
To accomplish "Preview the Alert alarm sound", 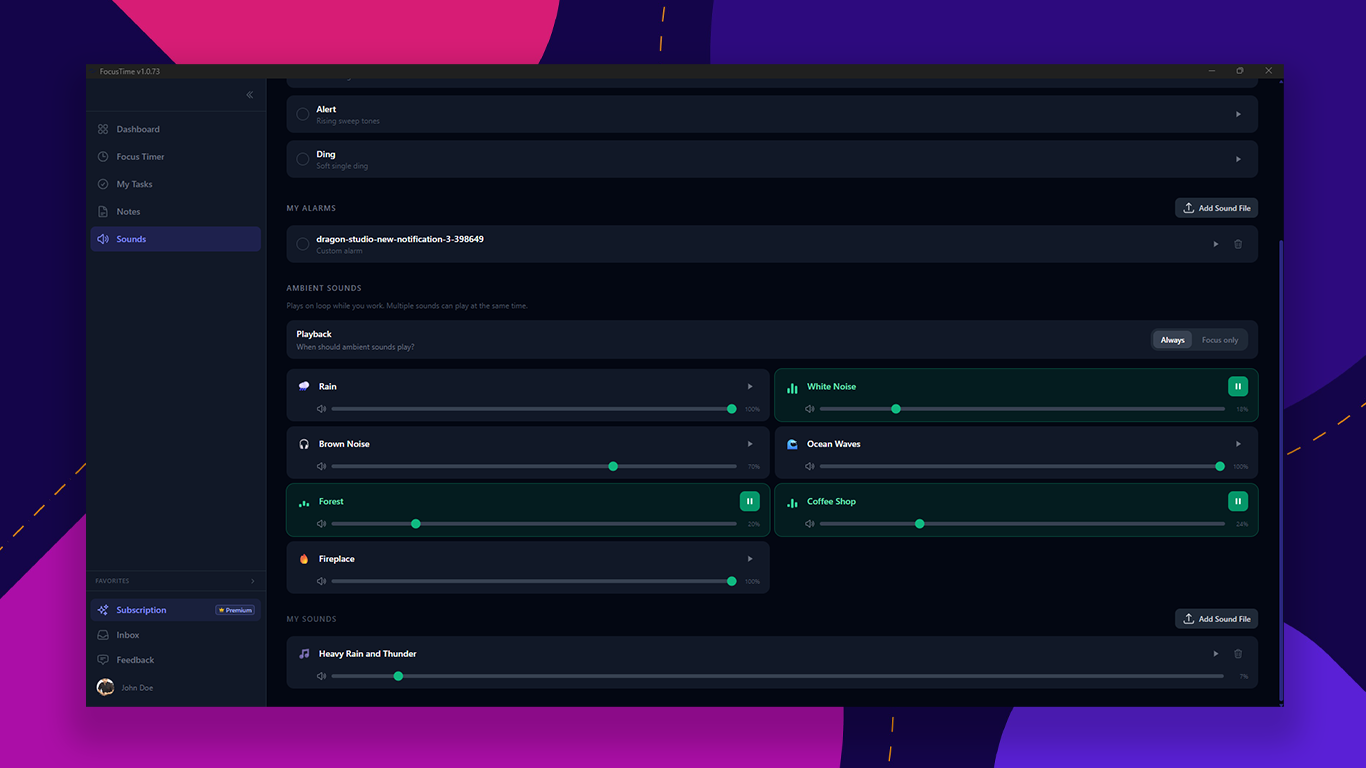I will coord(1238,114).
